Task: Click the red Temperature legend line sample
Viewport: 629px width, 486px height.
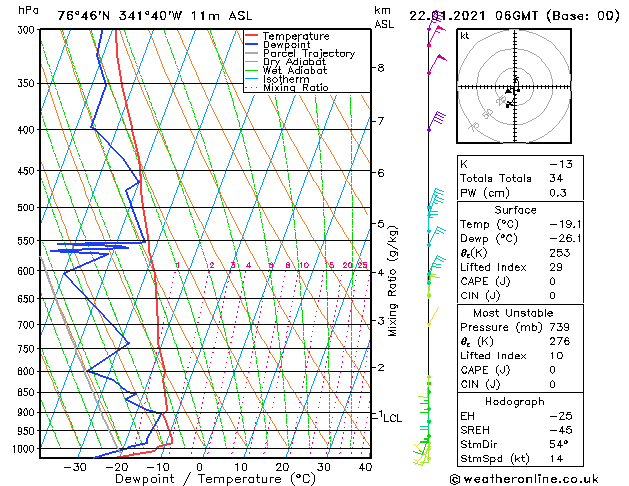Action: coord(252,36)
